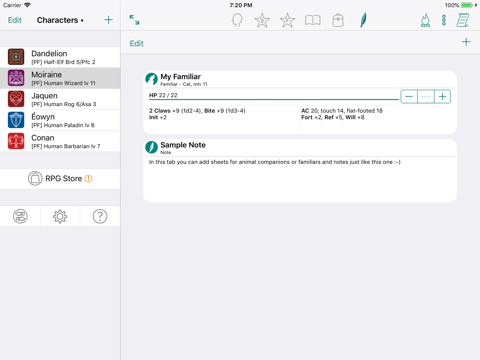Decrease familiar HP with minus button
Screen dimensions: 480x360
(409, 97)
